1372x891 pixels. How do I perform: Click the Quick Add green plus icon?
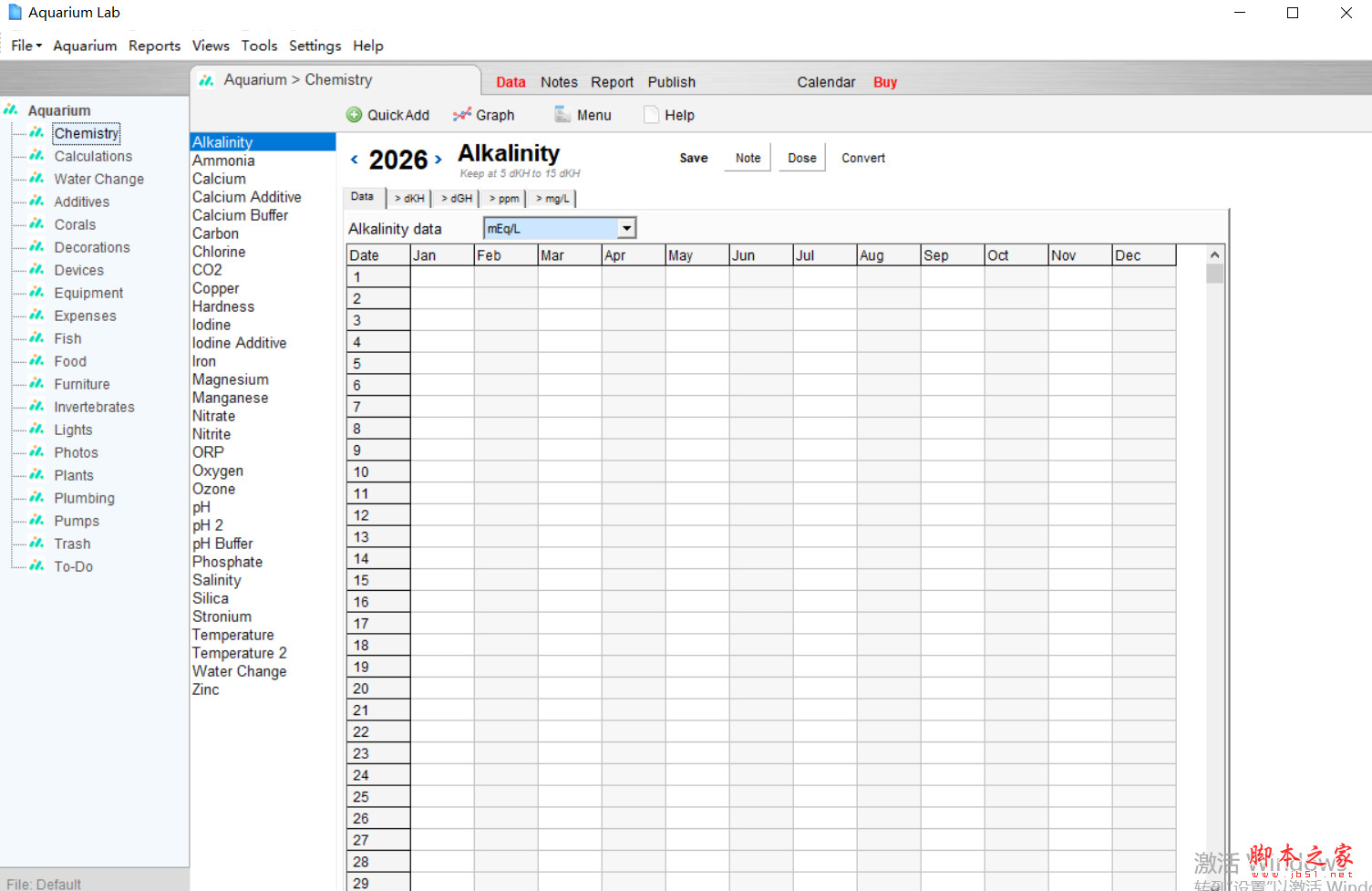click(x=355, y=115)
